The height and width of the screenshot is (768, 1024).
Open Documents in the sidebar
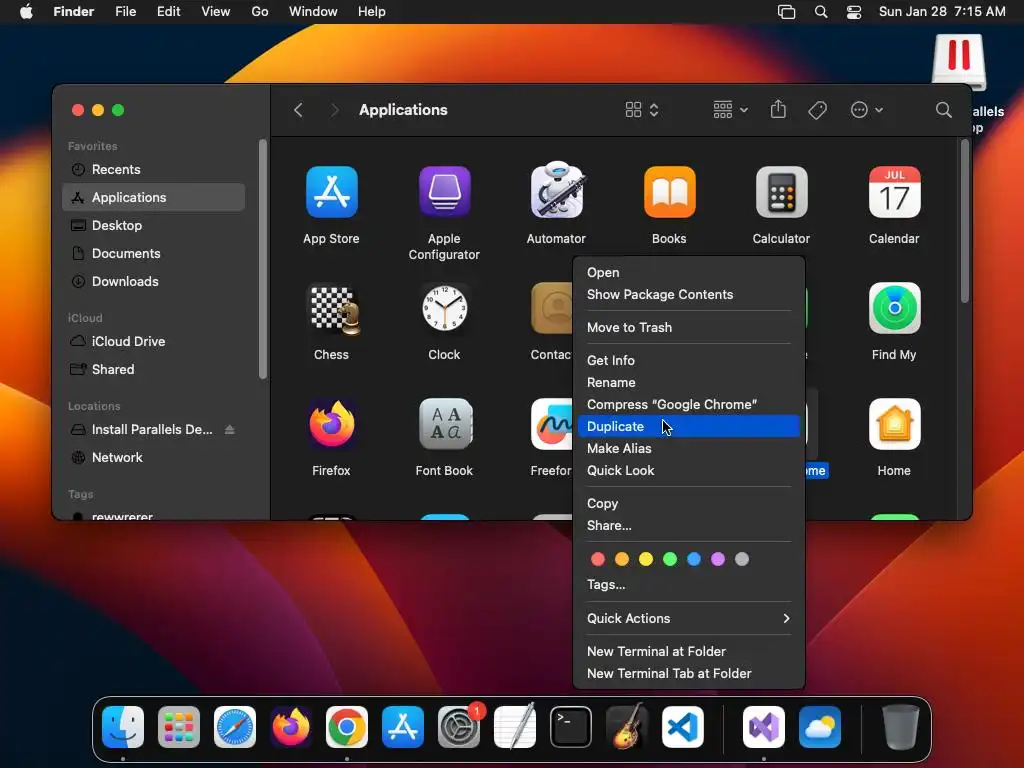pos(153,253)
